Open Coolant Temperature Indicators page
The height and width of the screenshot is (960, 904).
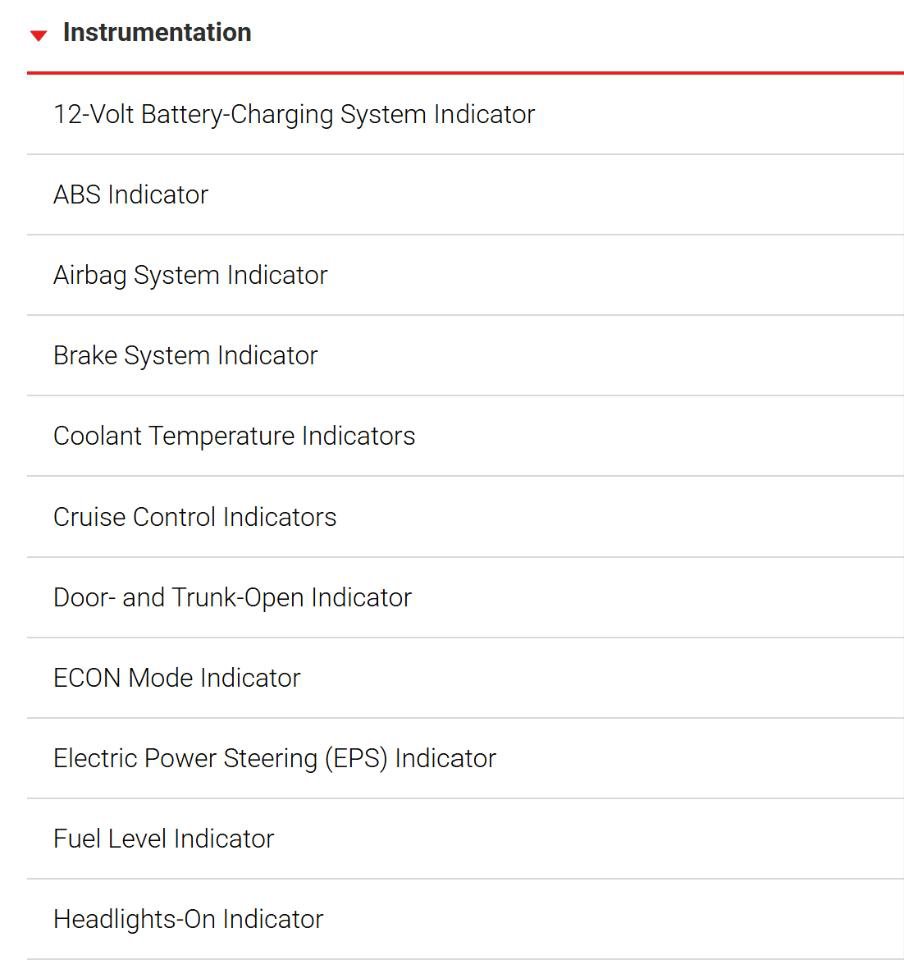[465, 436]
